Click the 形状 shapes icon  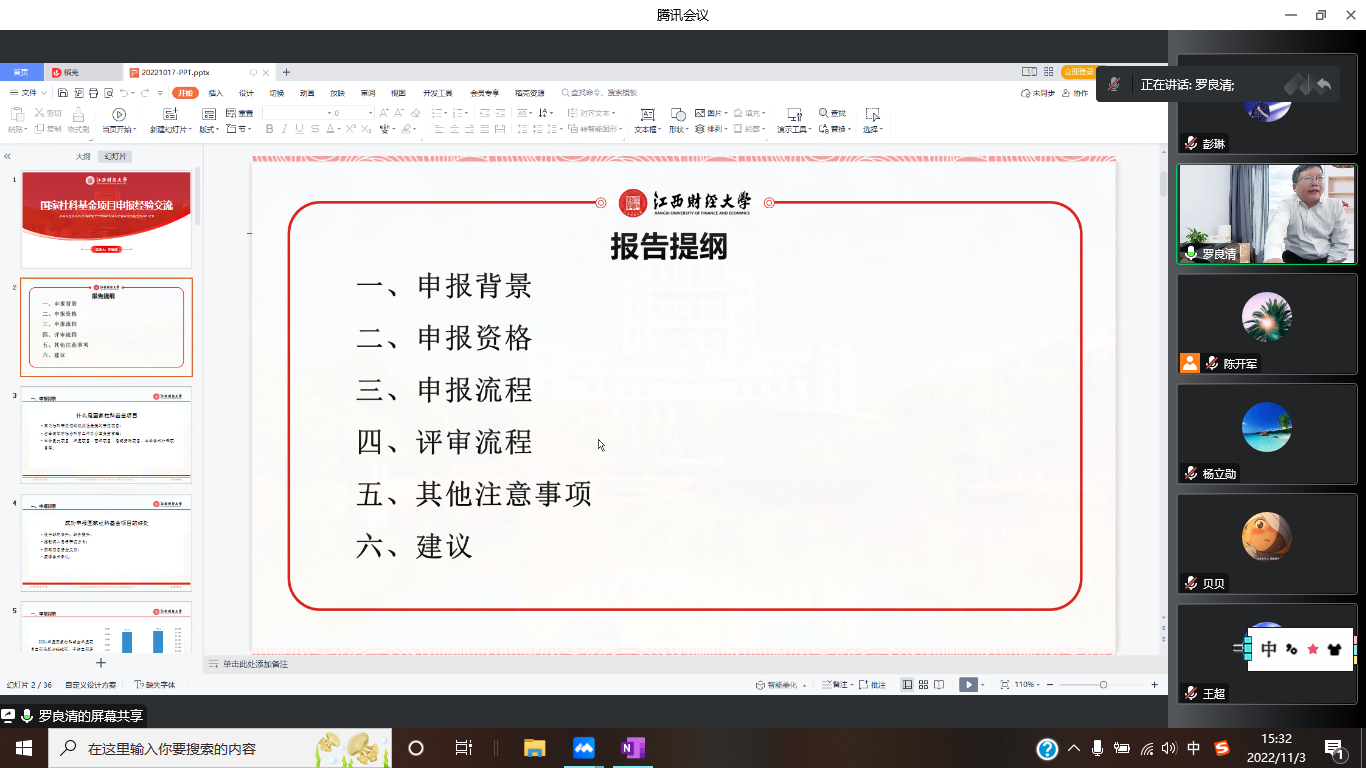tap(677, 114)
